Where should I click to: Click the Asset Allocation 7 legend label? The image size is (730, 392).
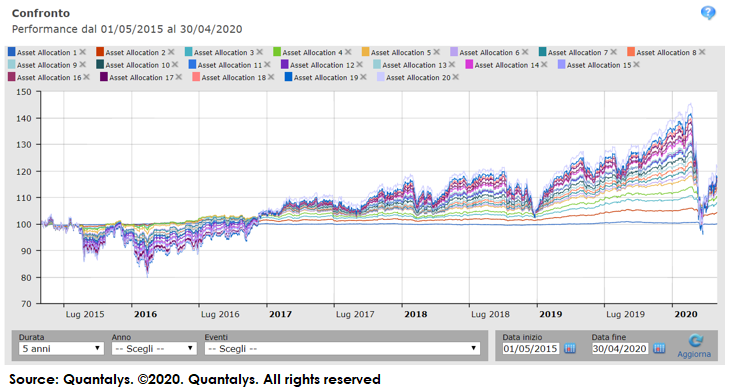tap(578, 53)
